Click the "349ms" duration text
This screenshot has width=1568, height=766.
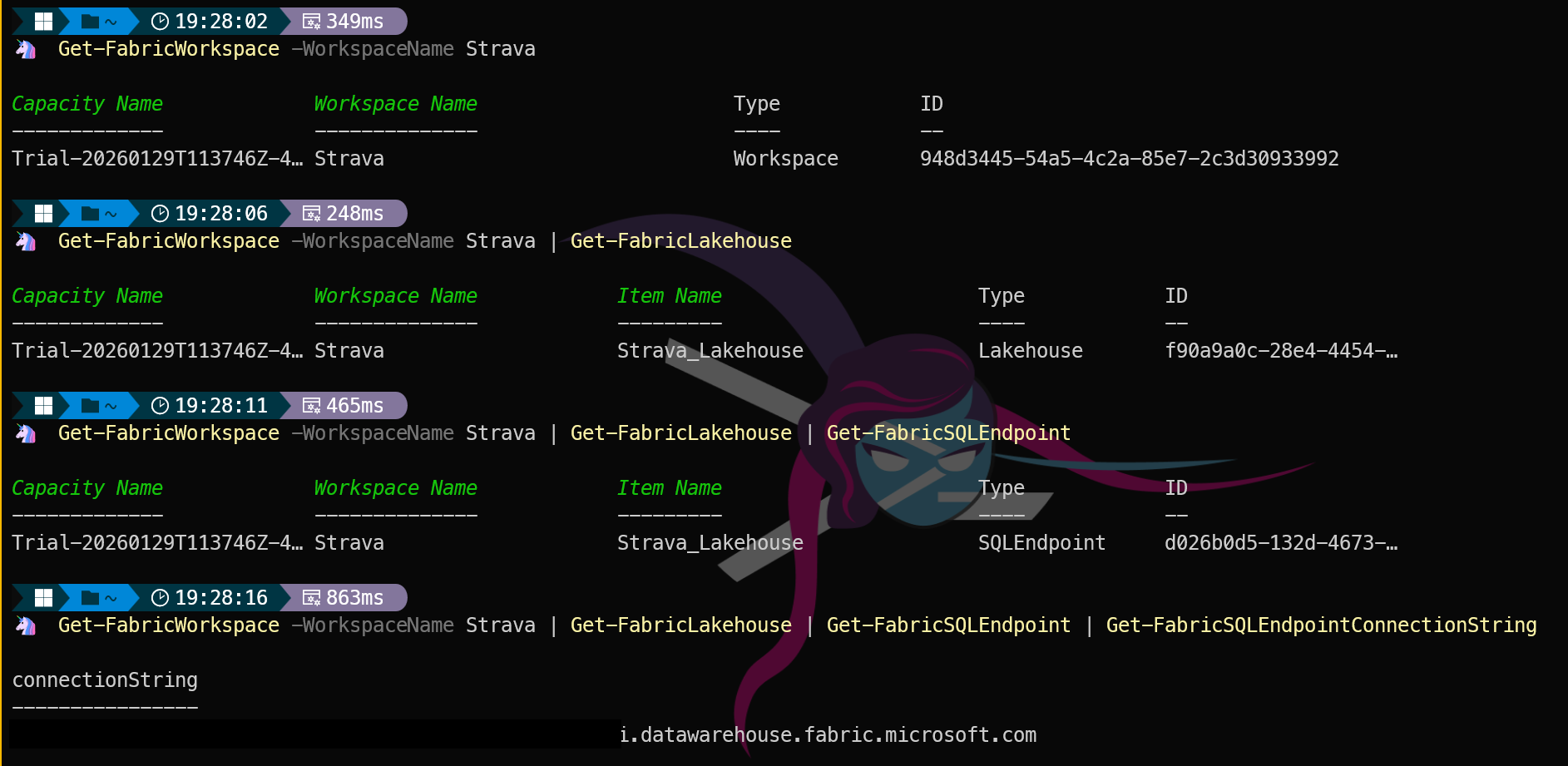tap(355, 22)
